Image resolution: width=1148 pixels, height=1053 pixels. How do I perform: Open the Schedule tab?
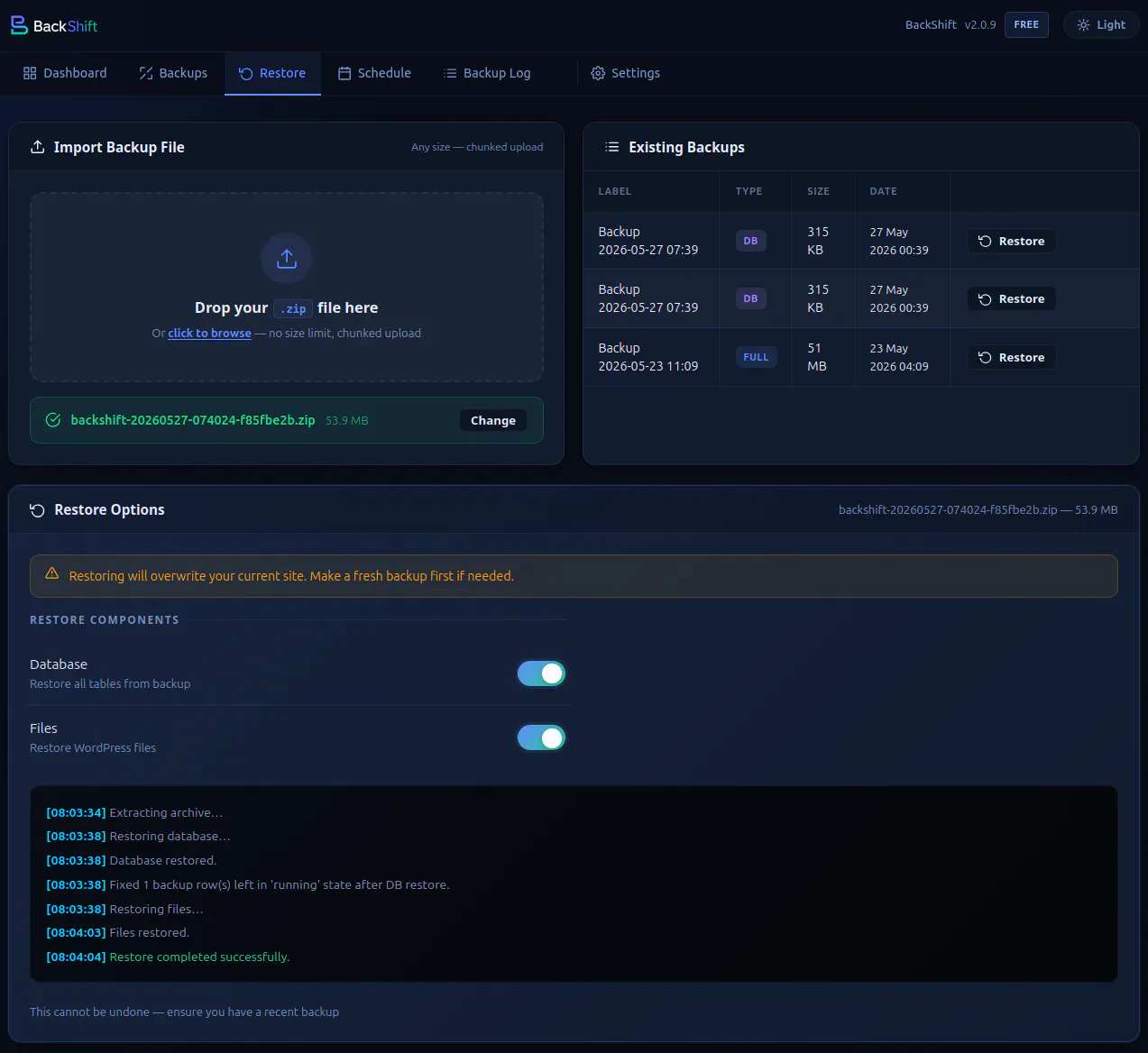[374, 73]
